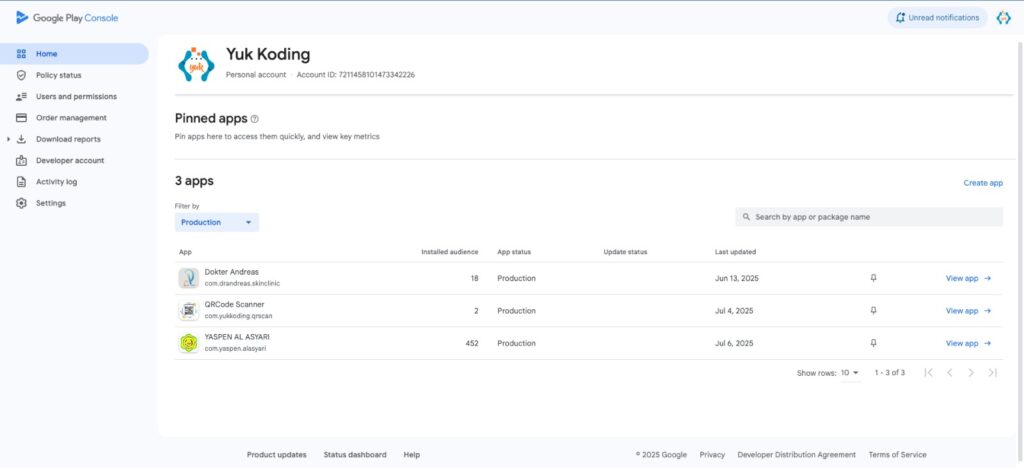Click the Google Play Console logo
The height and width of the screenshot is (468, 1024).
67,18
